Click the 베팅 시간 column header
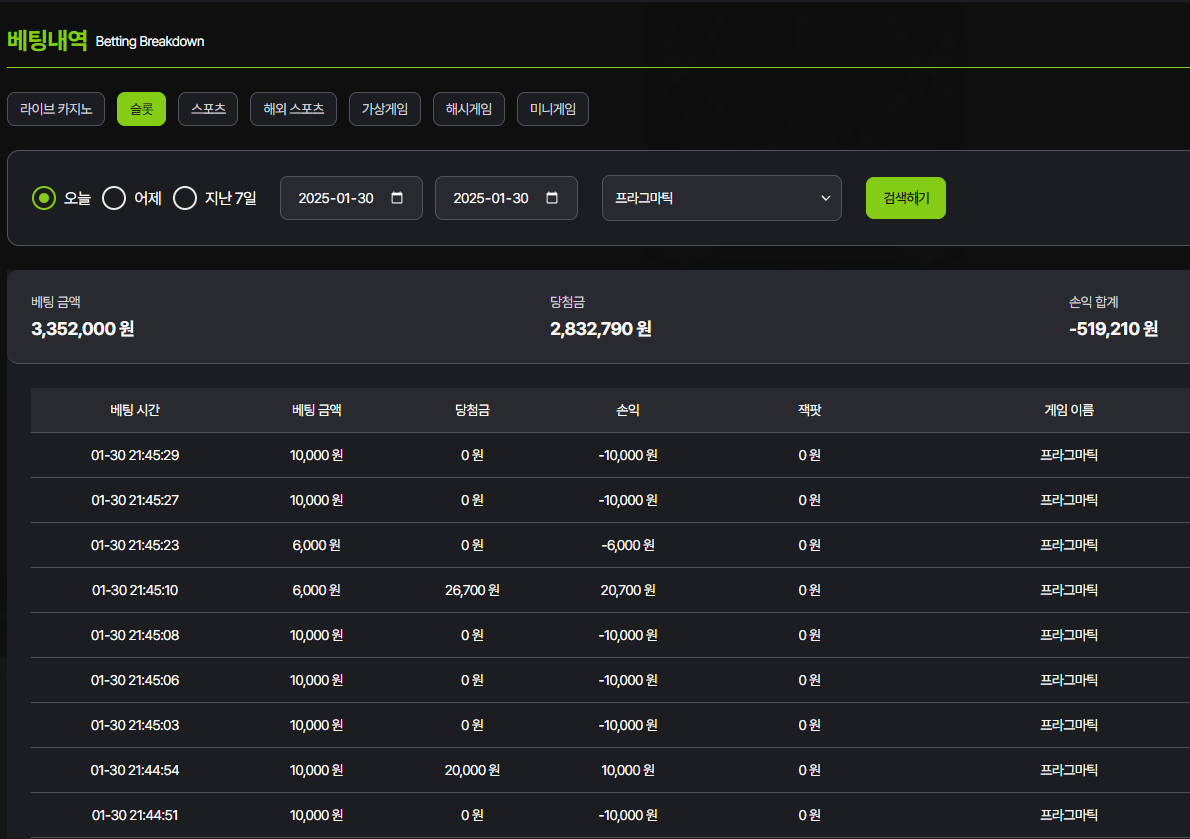This screenshot has height=839, width=1190. click(135, 410)
